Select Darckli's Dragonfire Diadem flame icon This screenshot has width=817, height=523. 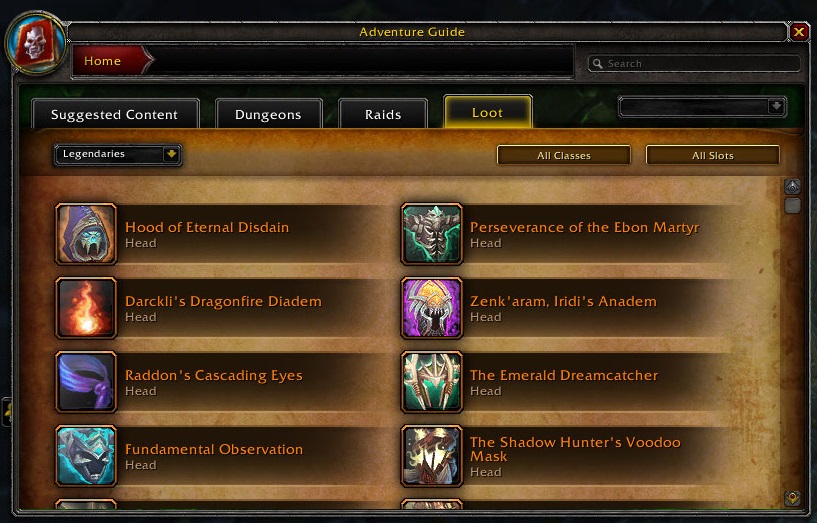coord(86,308)
